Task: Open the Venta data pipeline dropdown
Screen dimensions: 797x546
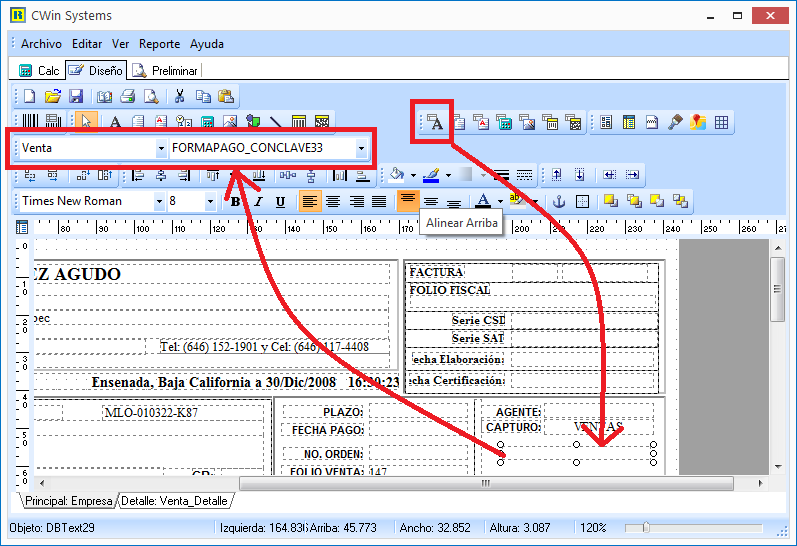Action: (x=161, y=148)
